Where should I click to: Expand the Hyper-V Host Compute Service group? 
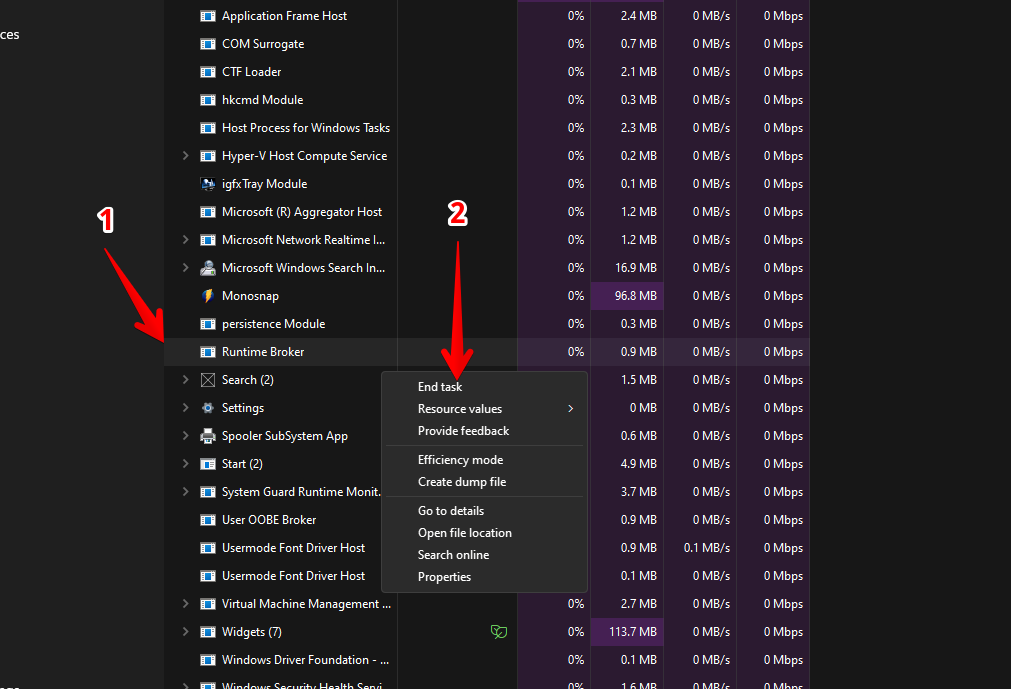185,156
